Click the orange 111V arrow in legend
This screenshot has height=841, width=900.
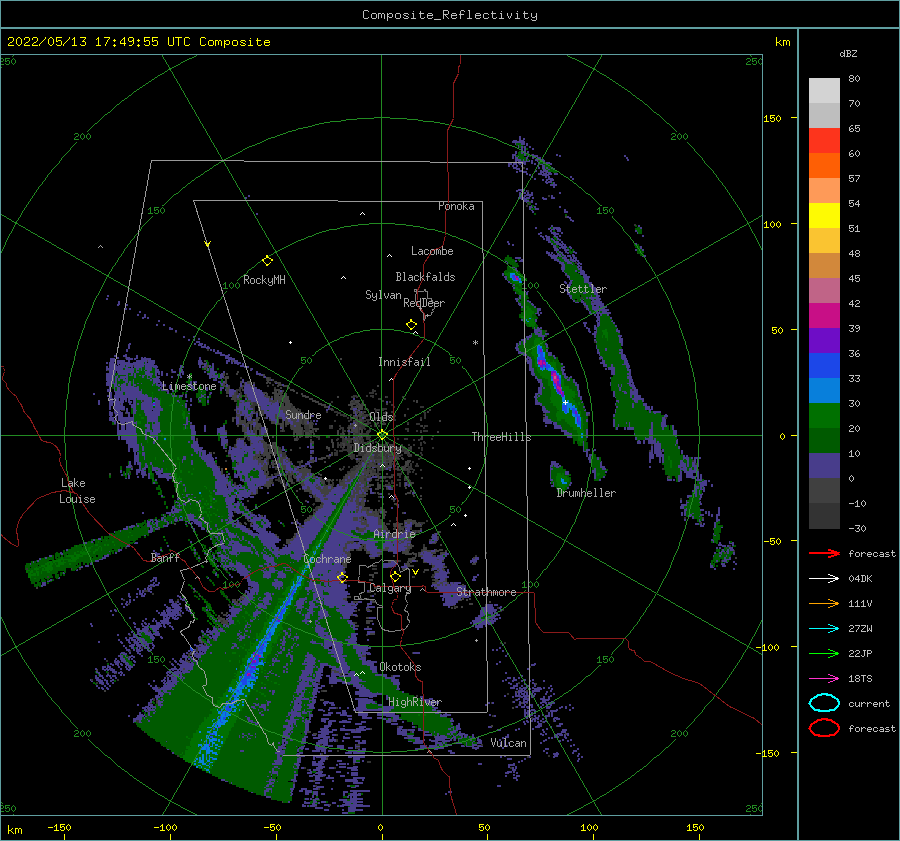tap(824, 603)
